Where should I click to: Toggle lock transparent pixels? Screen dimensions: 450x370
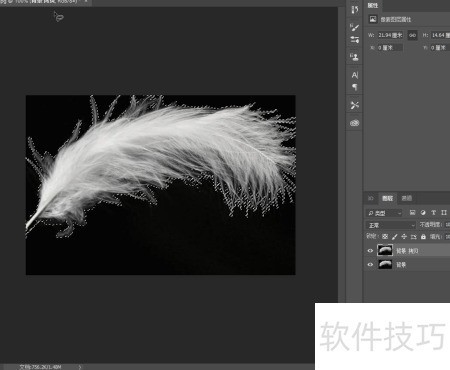point(385,237)
